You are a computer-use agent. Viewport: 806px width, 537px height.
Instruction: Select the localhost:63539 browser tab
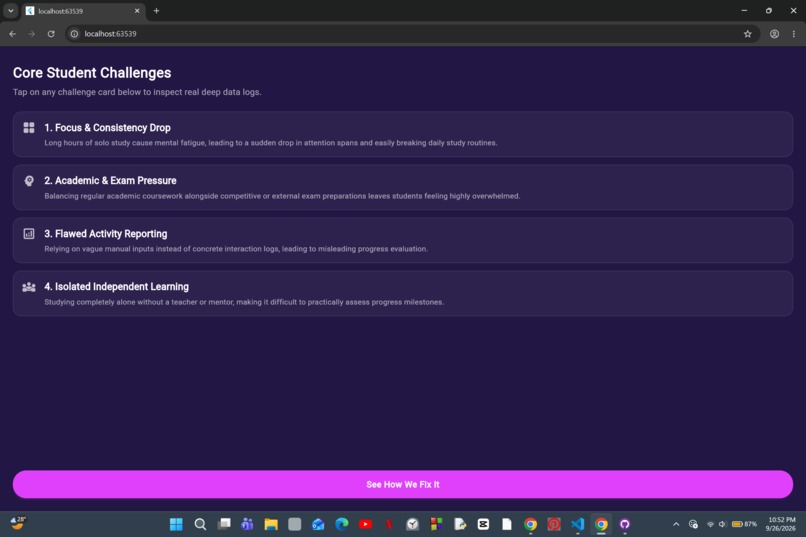click(x=82, y=11)
